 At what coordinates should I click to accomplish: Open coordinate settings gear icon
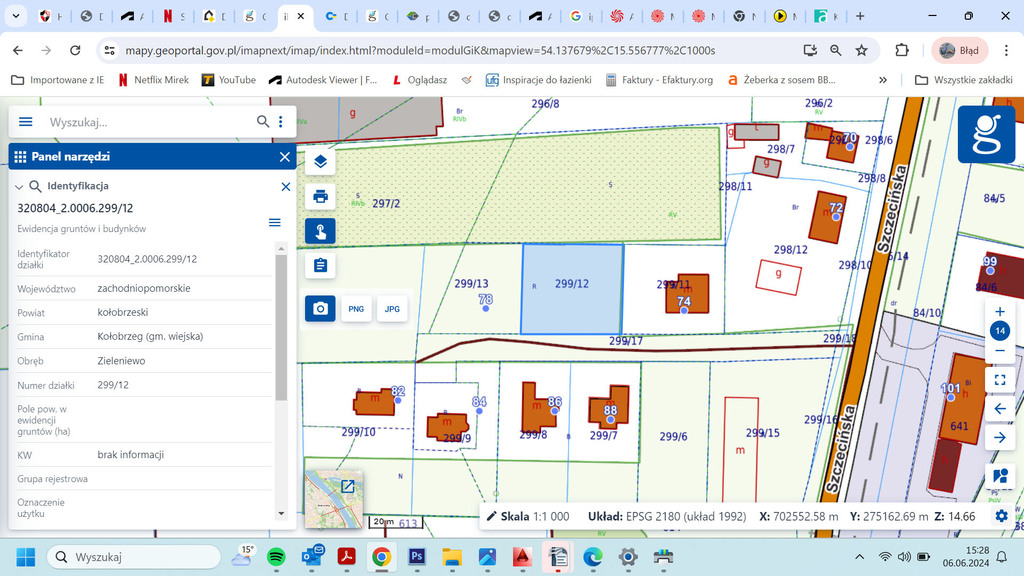[x=1001, y=516]
